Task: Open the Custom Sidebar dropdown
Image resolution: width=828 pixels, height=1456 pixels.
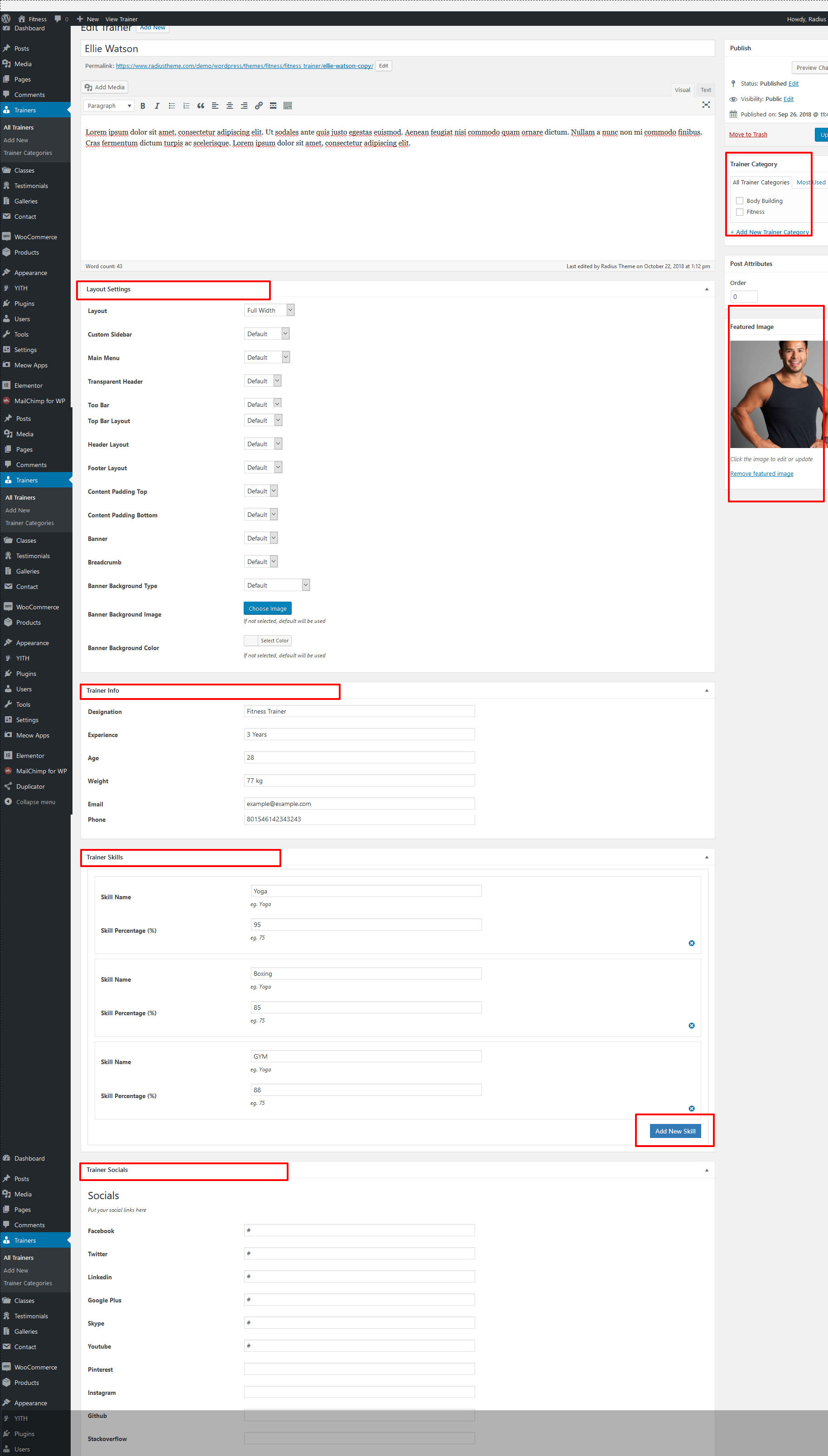Action: [267, 334]
